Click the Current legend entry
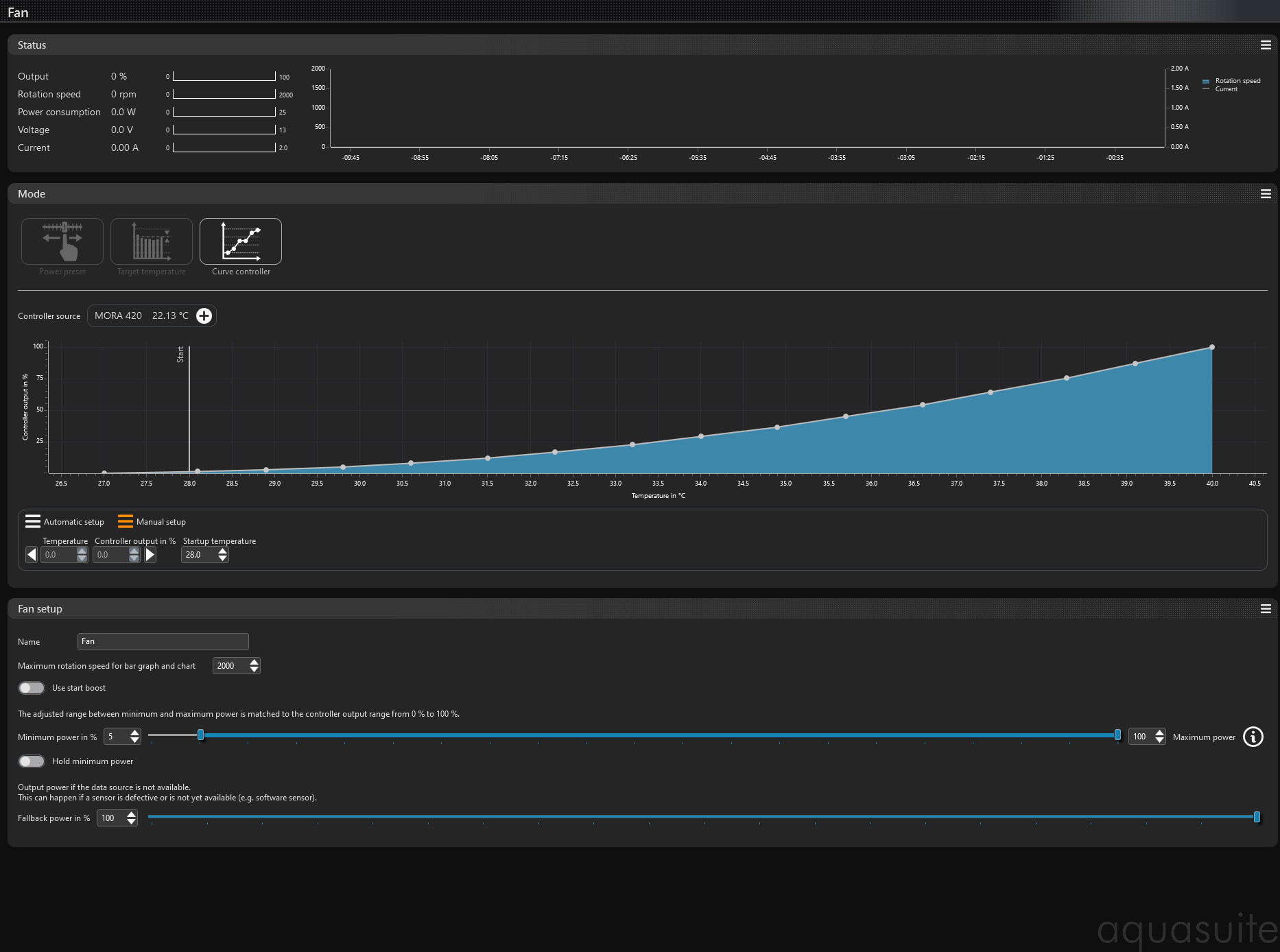Image resolution: width=1280 pixels, height=952 pixels. click(1226, 89)
